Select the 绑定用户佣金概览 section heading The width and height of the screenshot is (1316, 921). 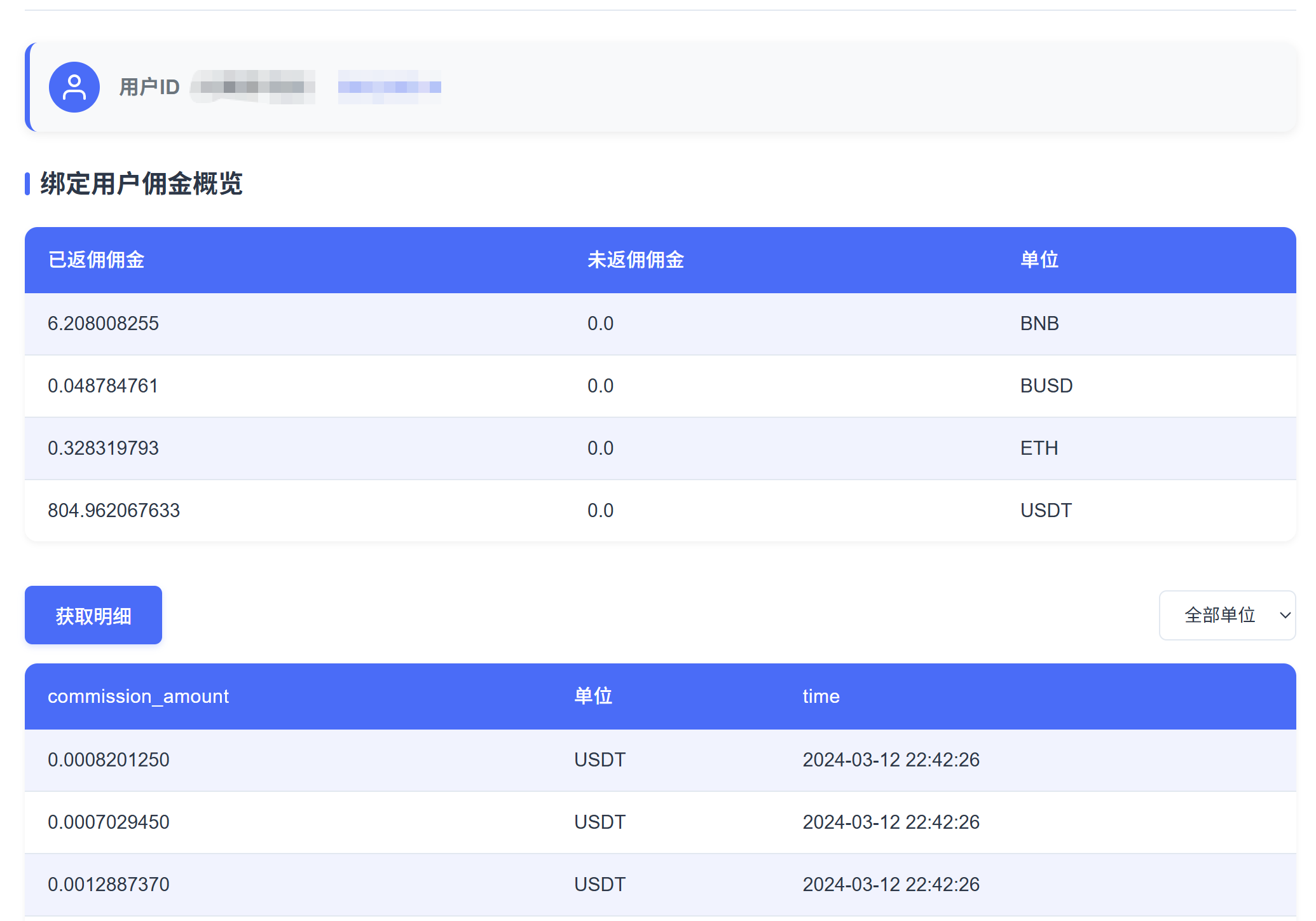pyautogui.click(x=141, y=184)
